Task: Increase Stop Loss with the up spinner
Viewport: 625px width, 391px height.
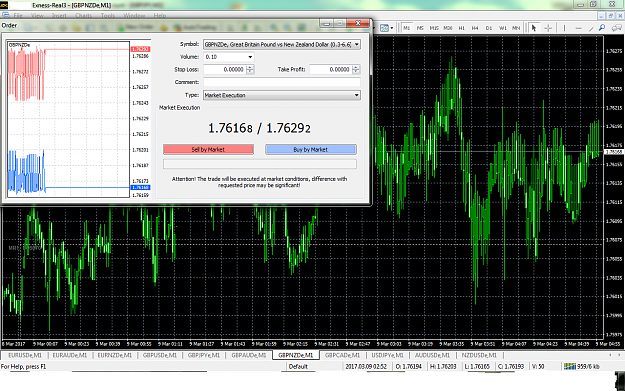Action: click(250, 67)
